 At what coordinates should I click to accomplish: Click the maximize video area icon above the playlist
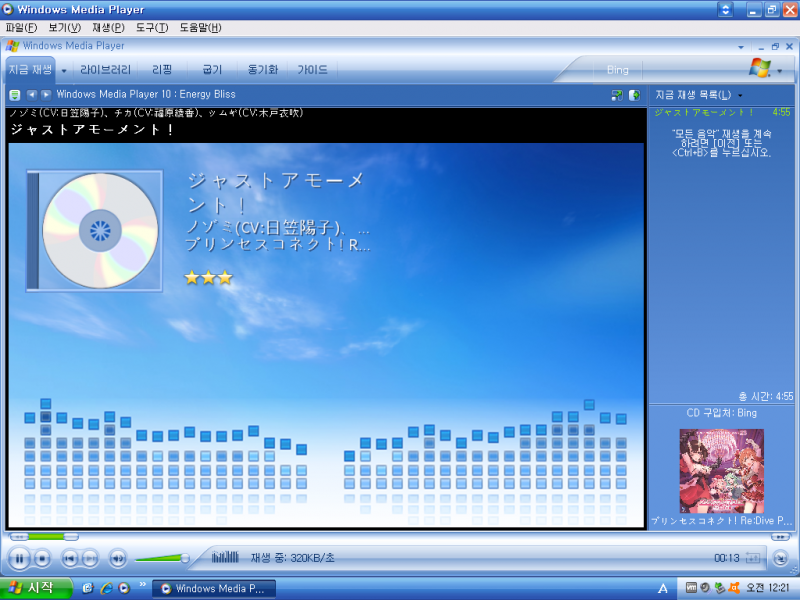point(617,94)
